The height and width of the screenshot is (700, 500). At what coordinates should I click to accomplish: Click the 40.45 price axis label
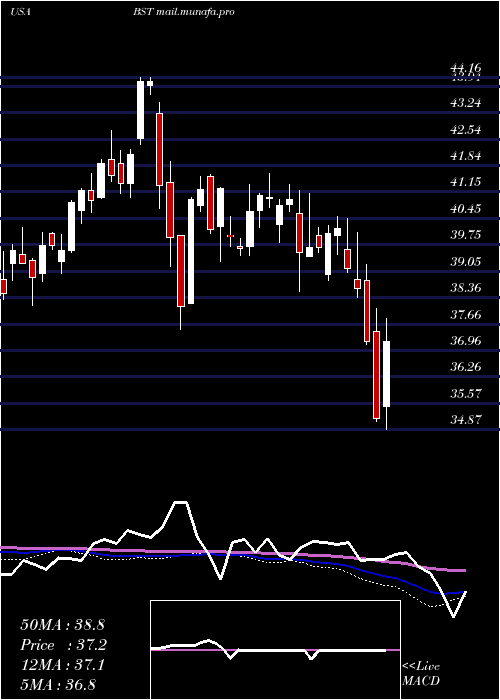[x=466, y=209]
